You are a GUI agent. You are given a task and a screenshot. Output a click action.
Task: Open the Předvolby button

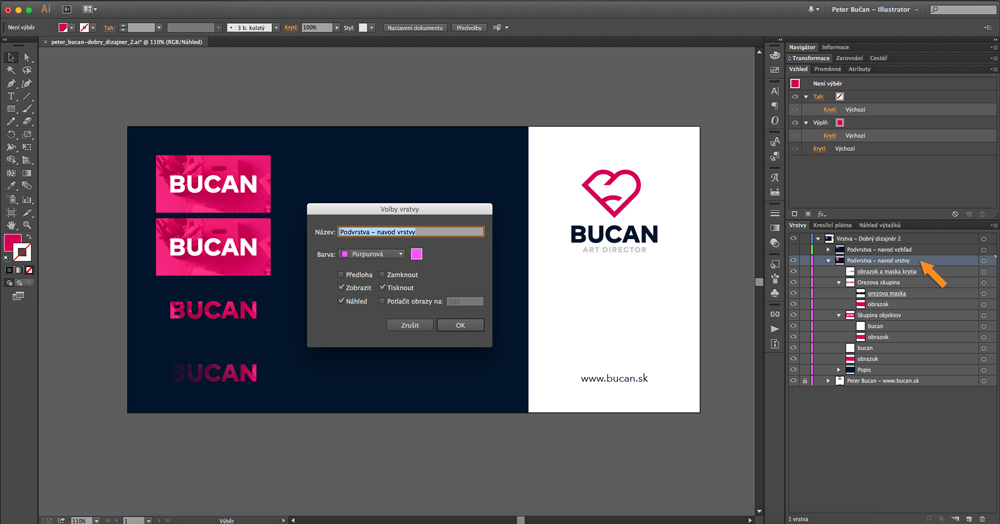click(x=469, y=27)
